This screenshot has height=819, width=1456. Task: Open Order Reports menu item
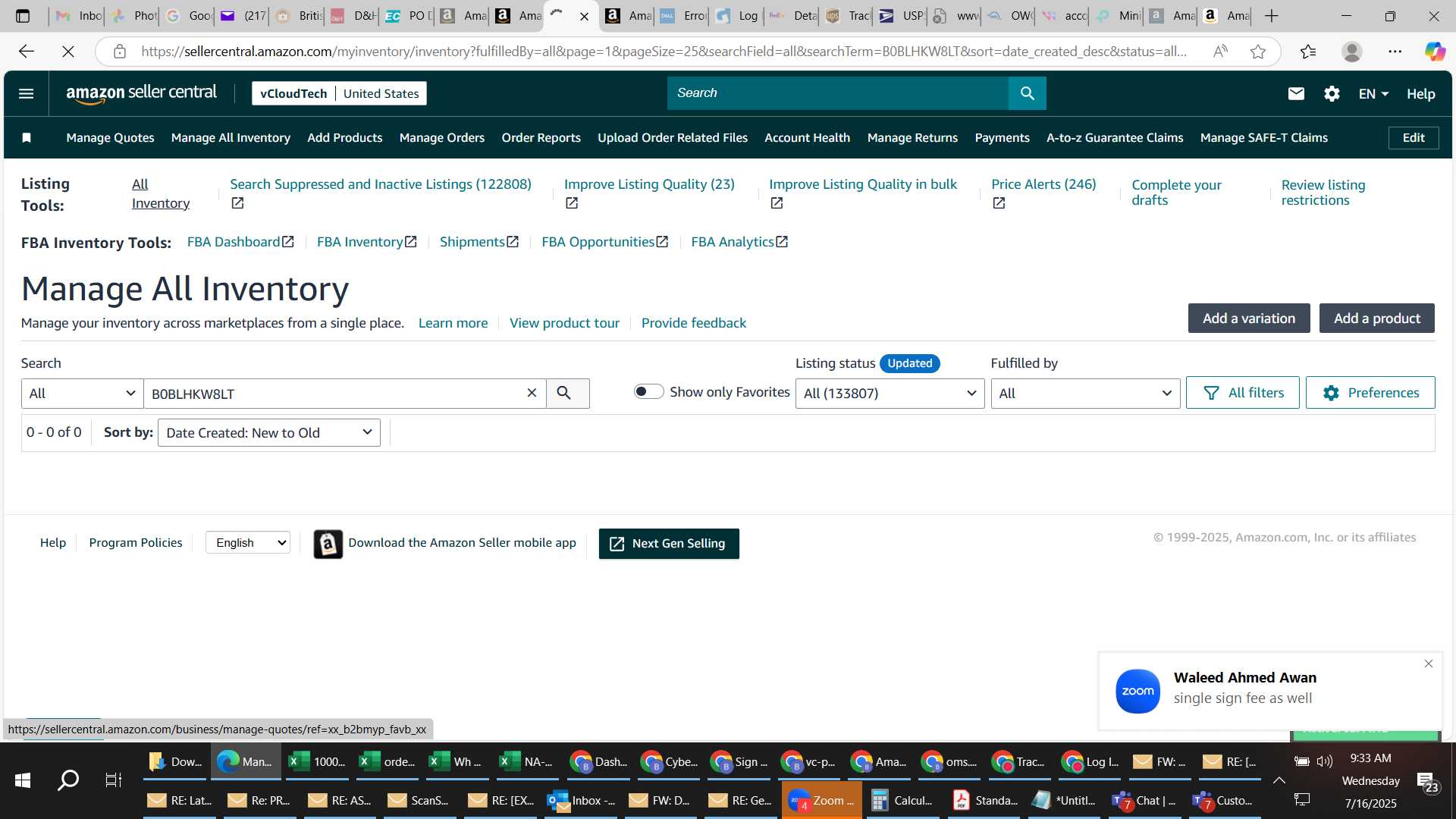pyautogui.click(x=541, y=137)
